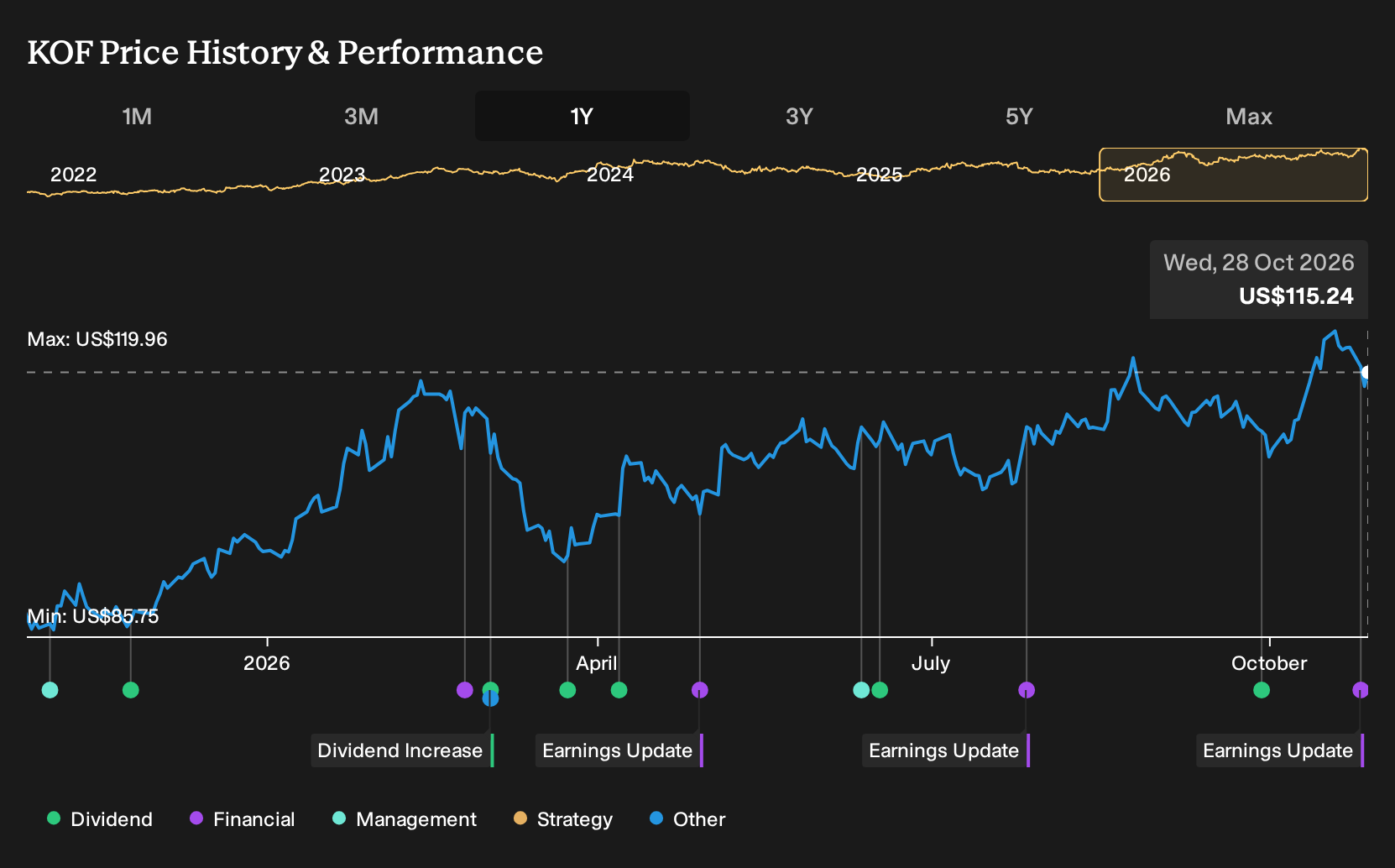Click the 2023 label on the overview chart

coord(342,175)
